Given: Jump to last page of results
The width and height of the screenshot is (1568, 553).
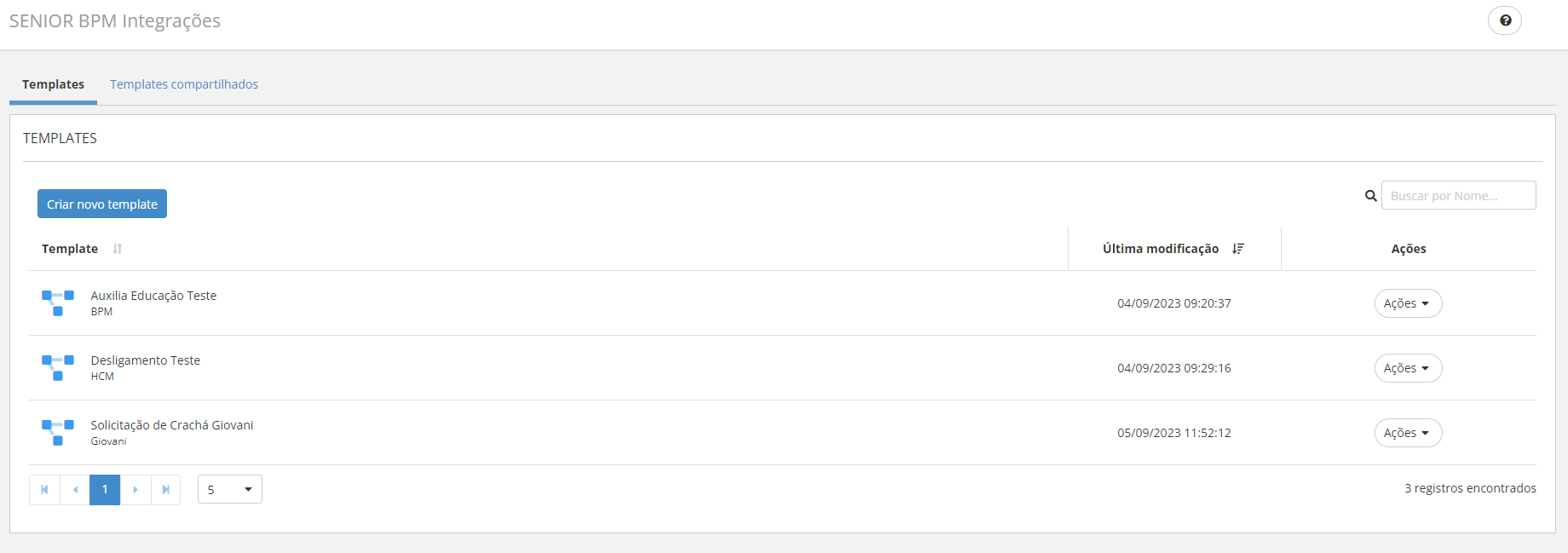Looking at the screenshot, I should [x=166, y=490].
